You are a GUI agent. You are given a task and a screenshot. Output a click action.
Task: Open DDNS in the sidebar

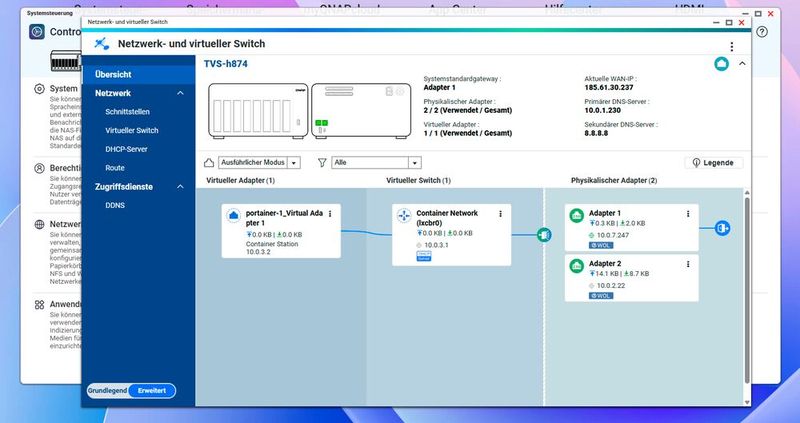click(115, 206)
